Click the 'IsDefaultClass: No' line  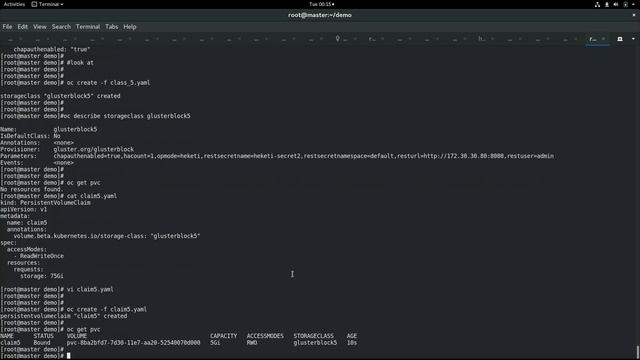pyautogui.click(x=30, y=136)
